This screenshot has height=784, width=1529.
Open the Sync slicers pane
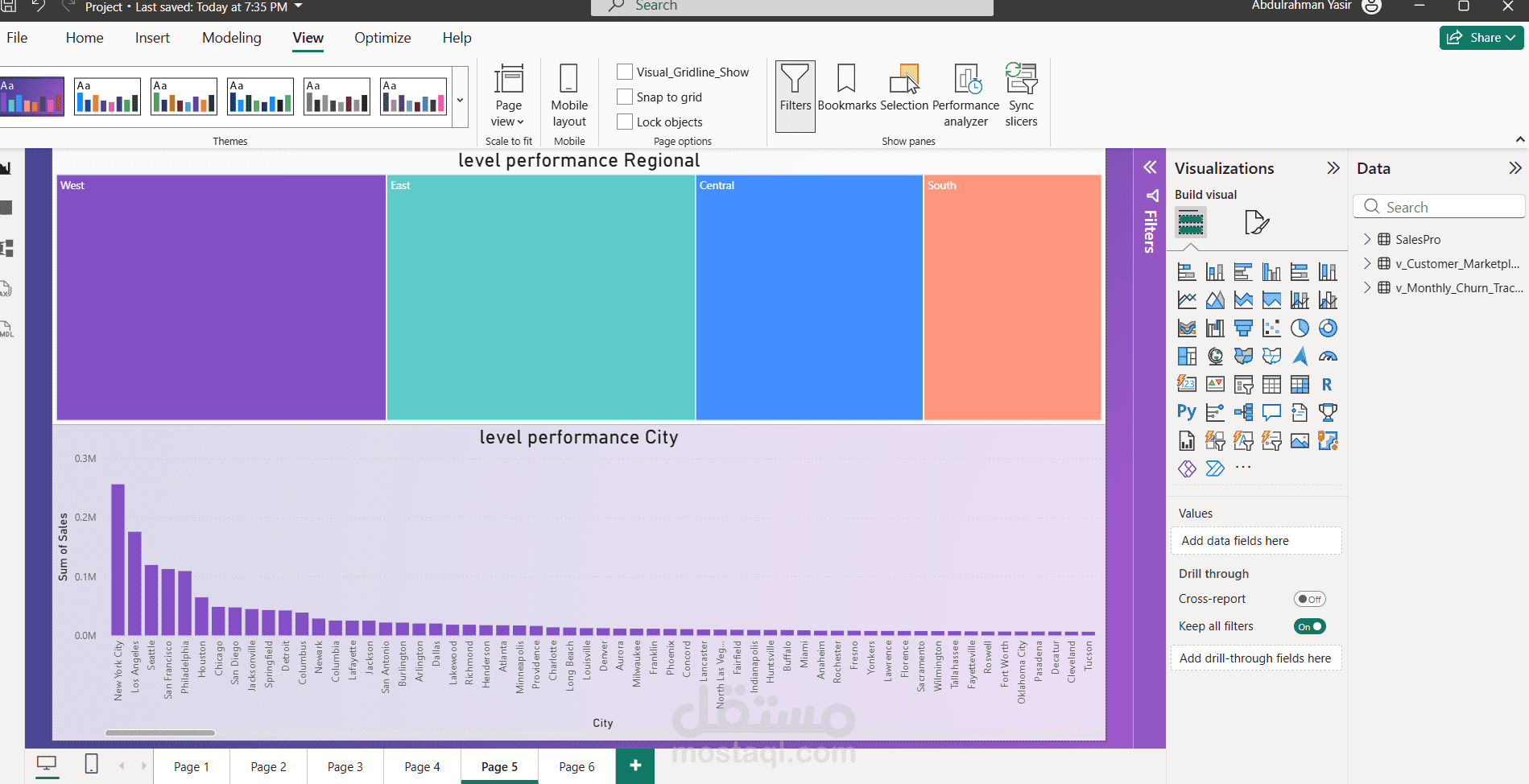[1021, 96]
